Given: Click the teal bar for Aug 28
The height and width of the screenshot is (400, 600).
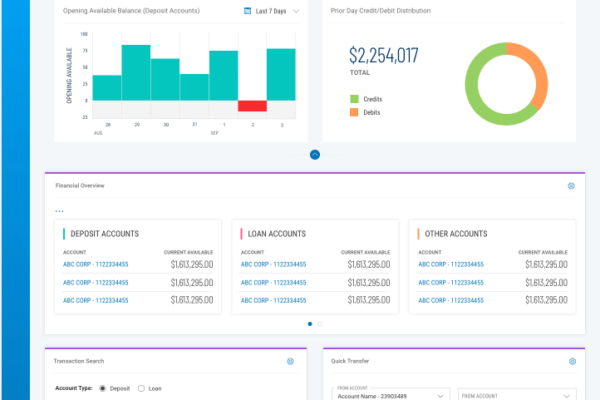Looking at the screenshot, I should [107, 88].
